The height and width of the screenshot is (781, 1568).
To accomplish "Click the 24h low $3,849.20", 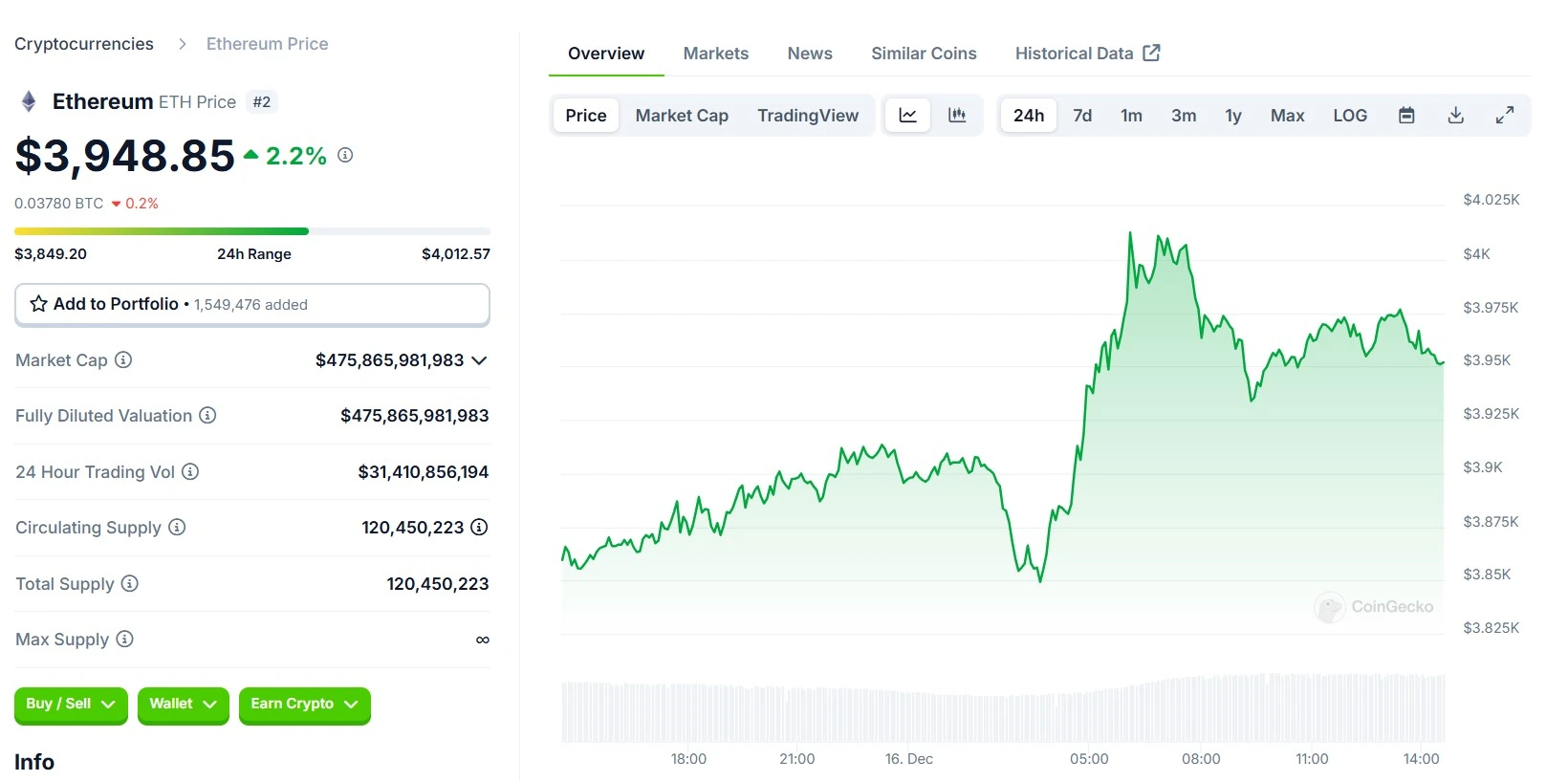I will tap(51, 254).
